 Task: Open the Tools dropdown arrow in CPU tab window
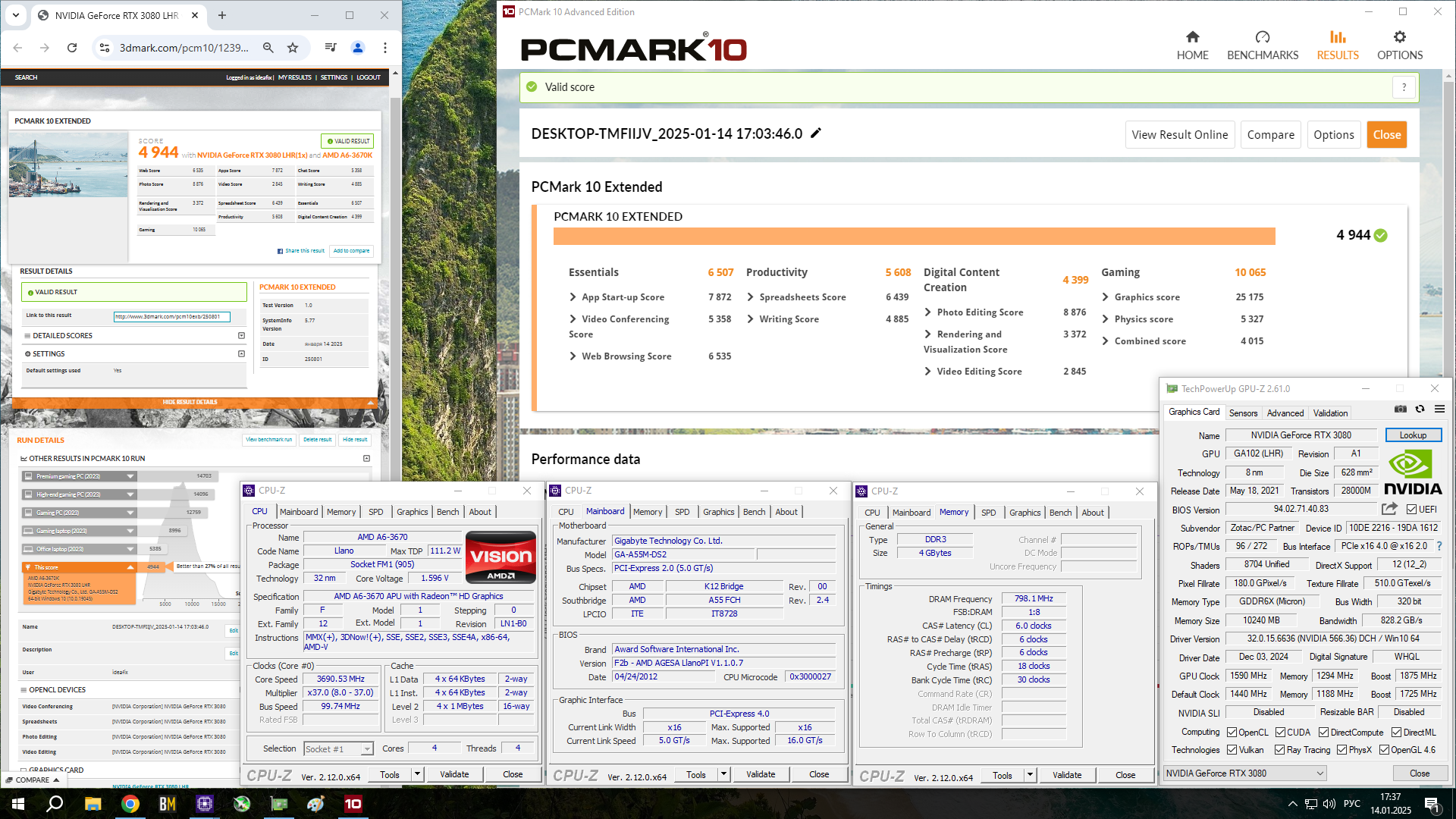[417, 774]
